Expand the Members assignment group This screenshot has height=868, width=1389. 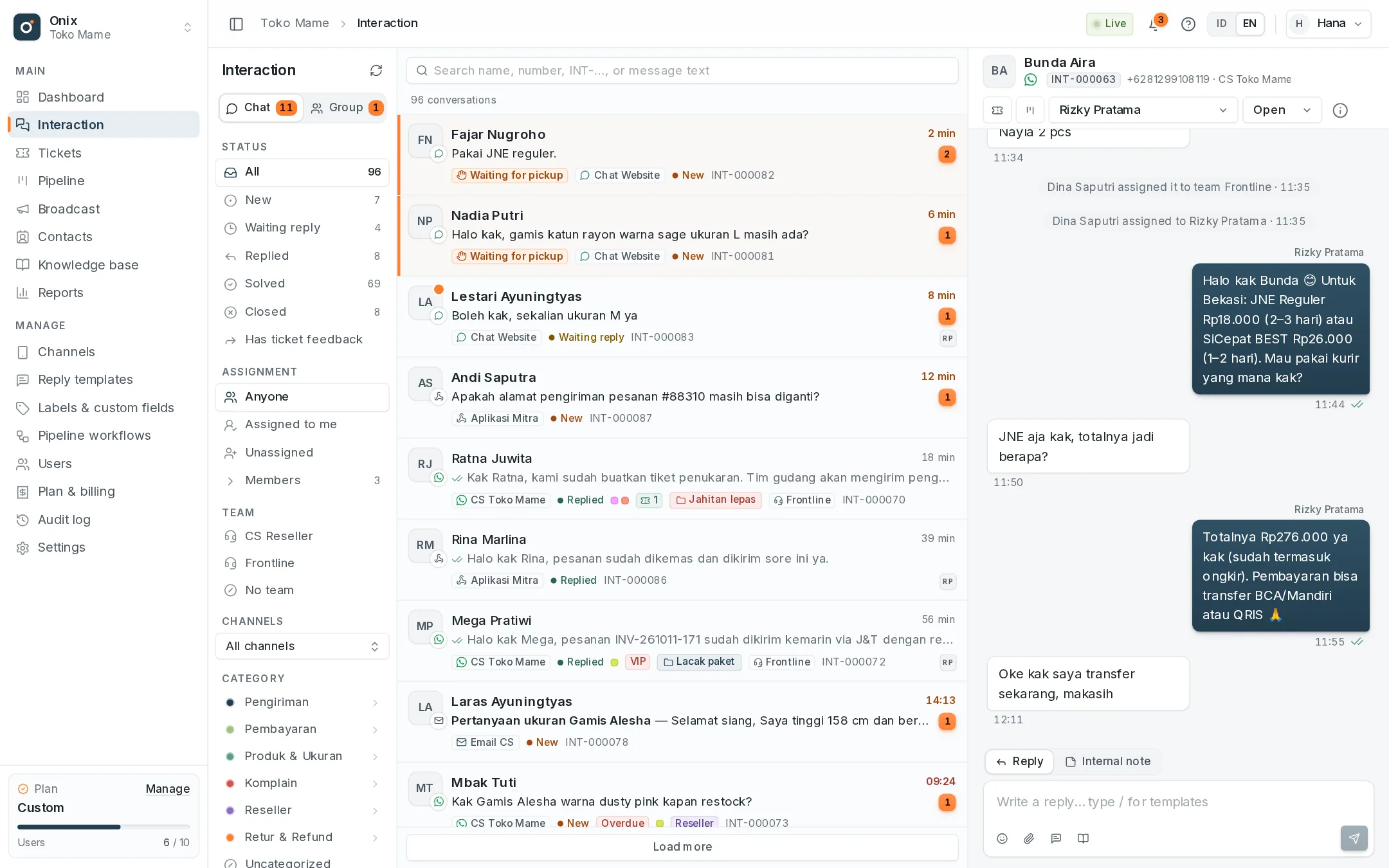(x=302, y=480)
